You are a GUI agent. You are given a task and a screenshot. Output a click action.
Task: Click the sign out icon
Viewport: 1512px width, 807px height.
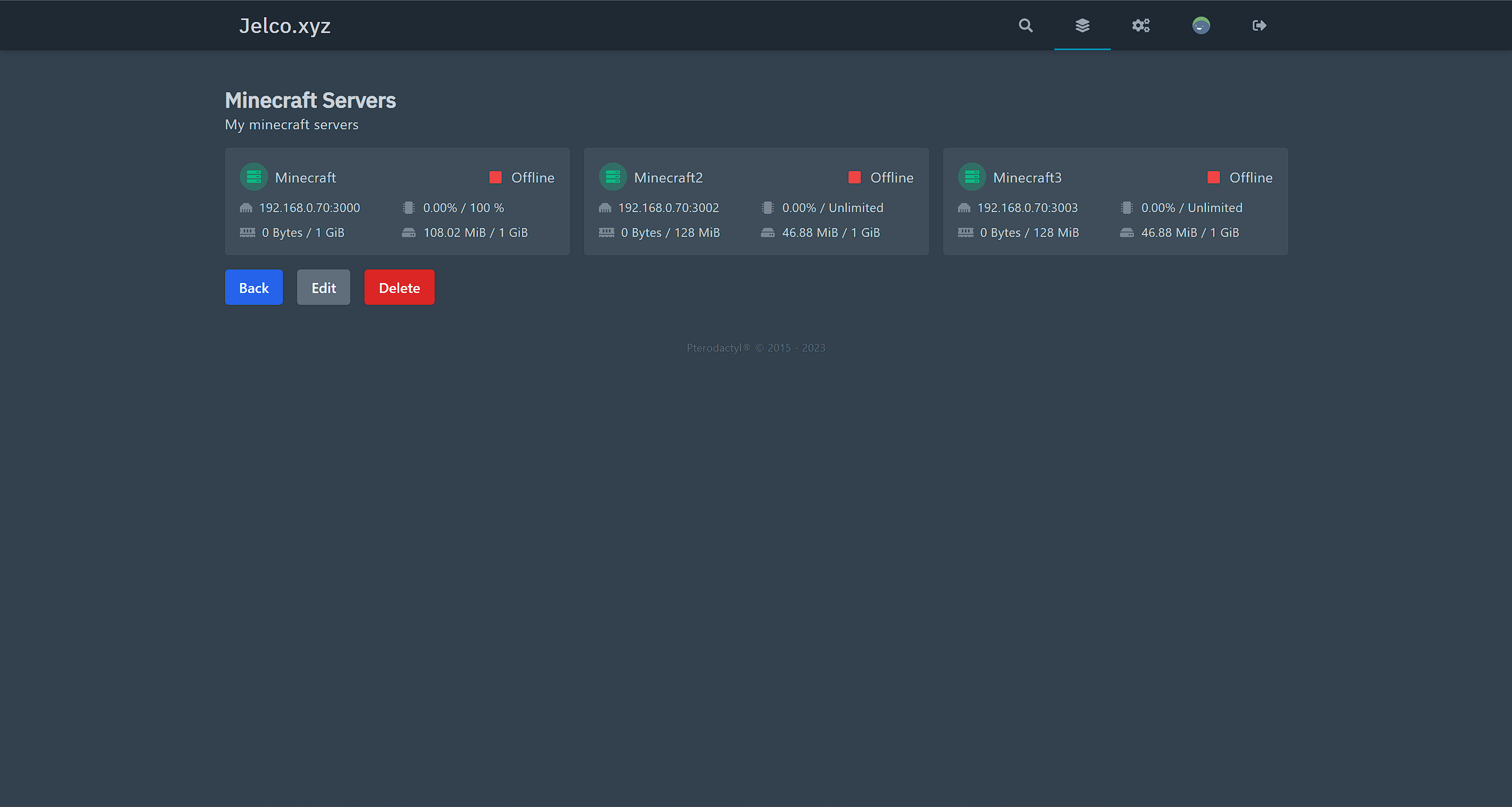(1259, 25)
